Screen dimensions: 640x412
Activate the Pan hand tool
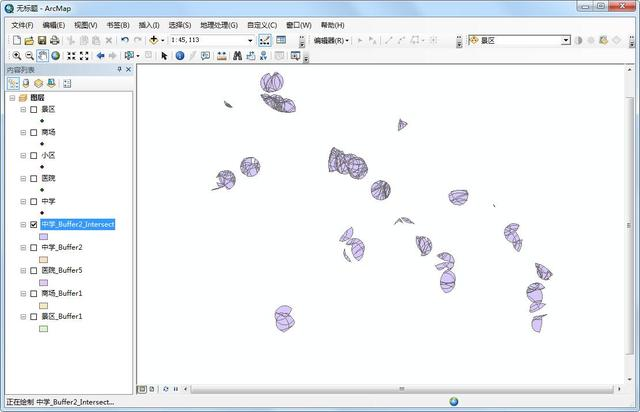click(x=42, y=56)
